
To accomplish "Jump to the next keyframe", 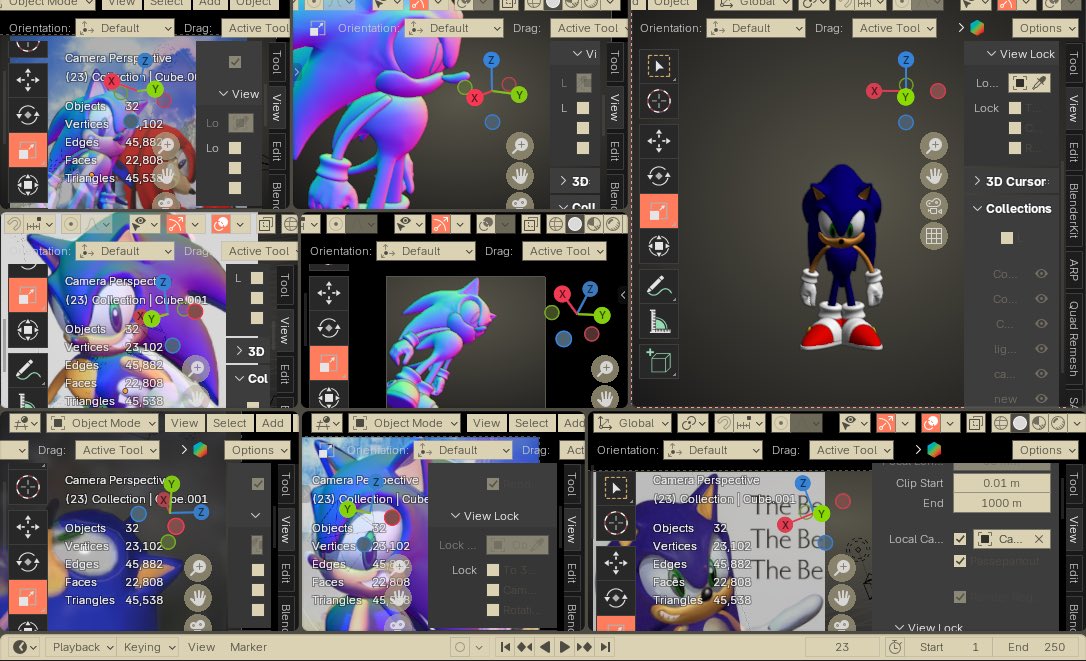I will tap(585, 647).
